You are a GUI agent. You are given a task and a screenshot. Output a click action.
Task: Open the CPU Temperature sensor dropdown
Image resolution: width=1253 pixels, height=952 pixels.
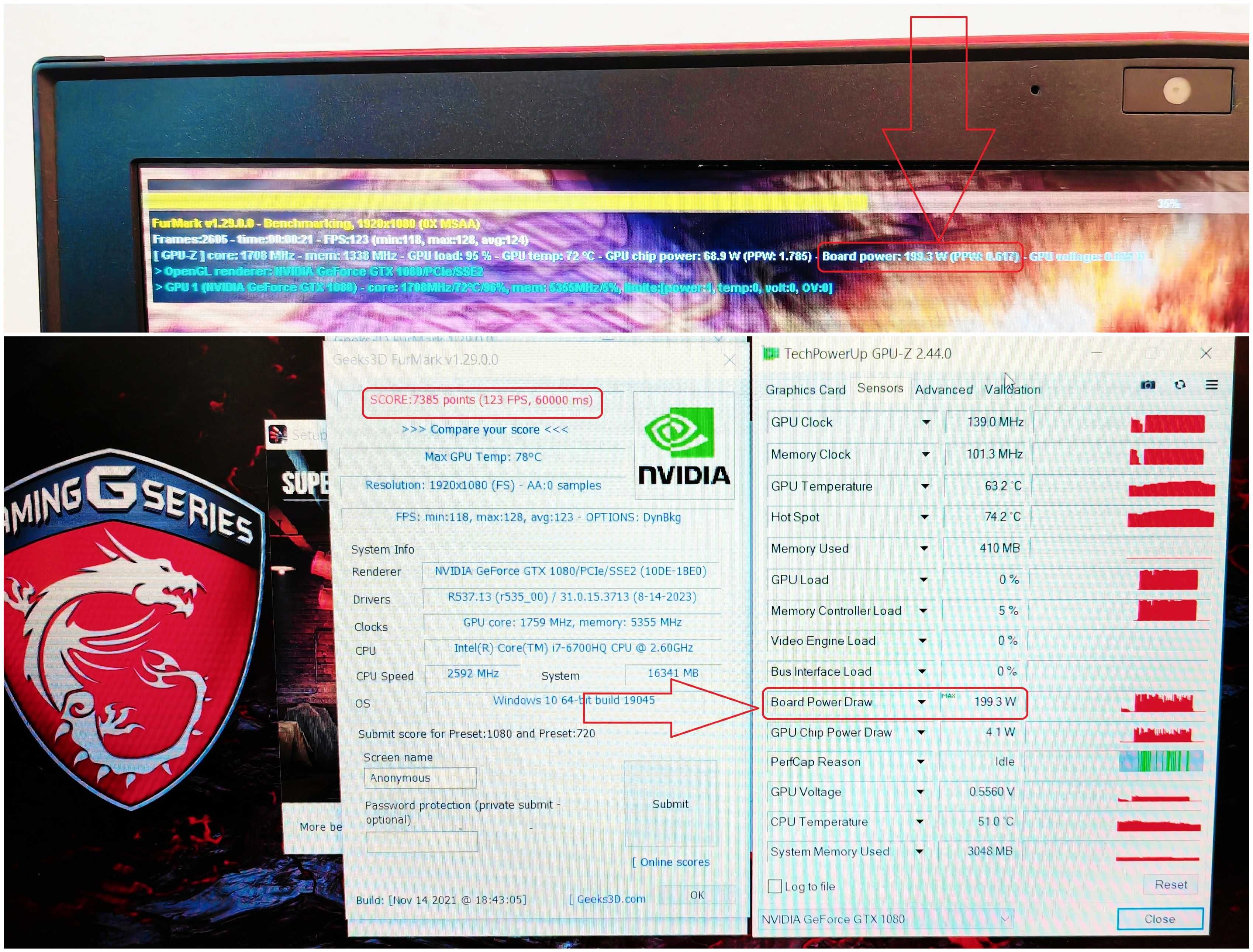tap(920, 822)
